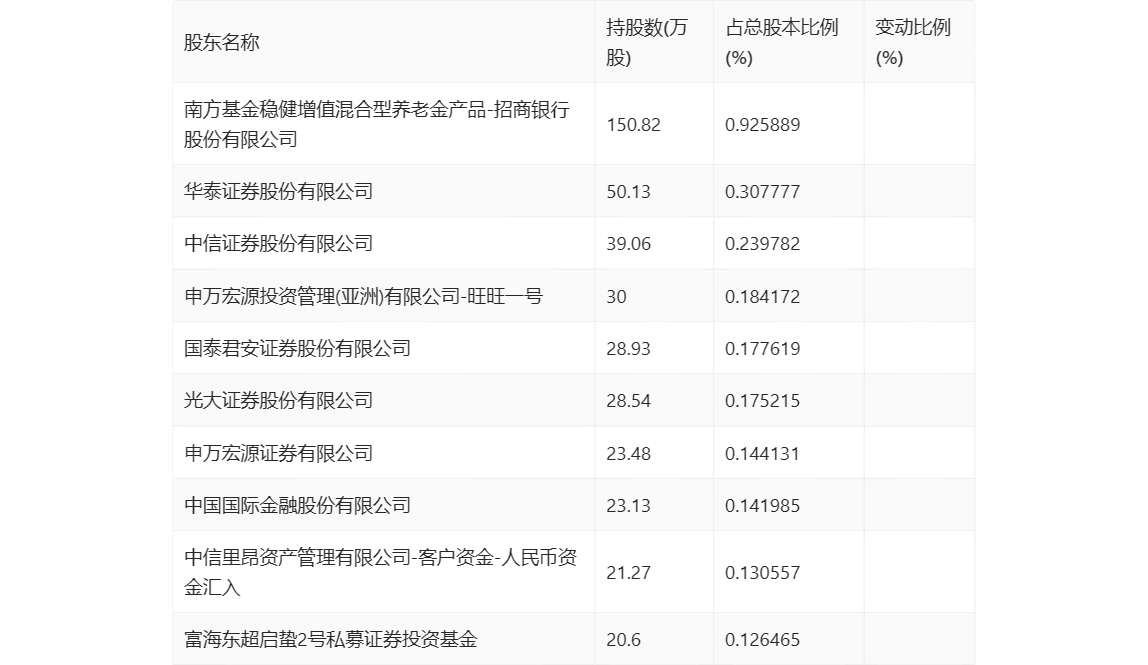Select 华泰证券股份有限公司 row name

278,191
